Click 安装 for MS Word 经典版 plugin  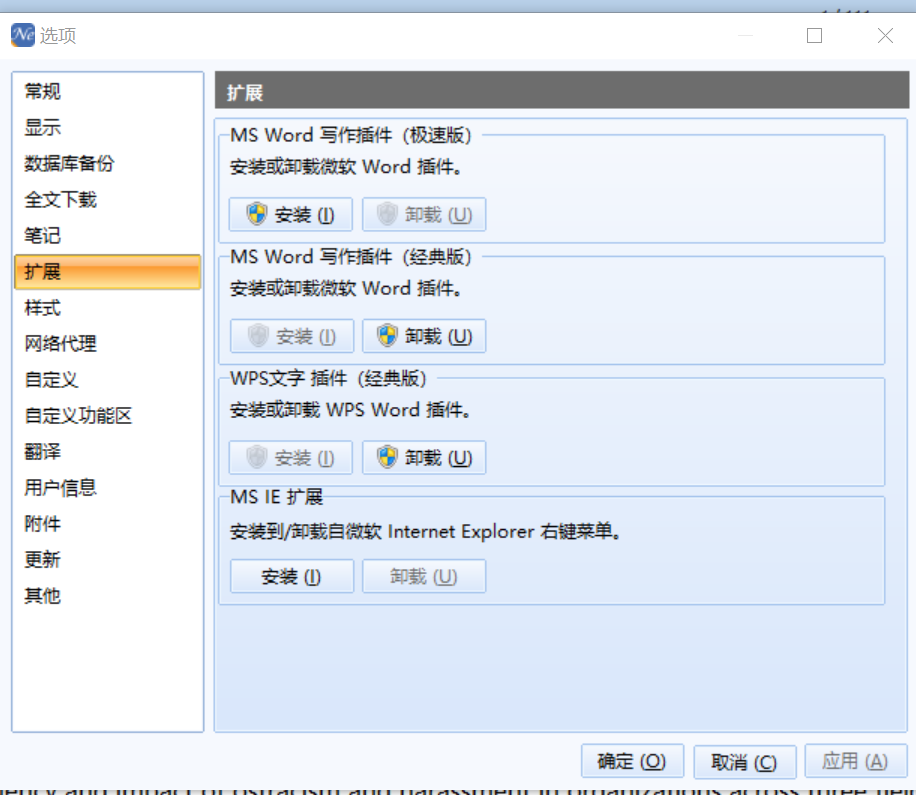click(x=292, y=336)
